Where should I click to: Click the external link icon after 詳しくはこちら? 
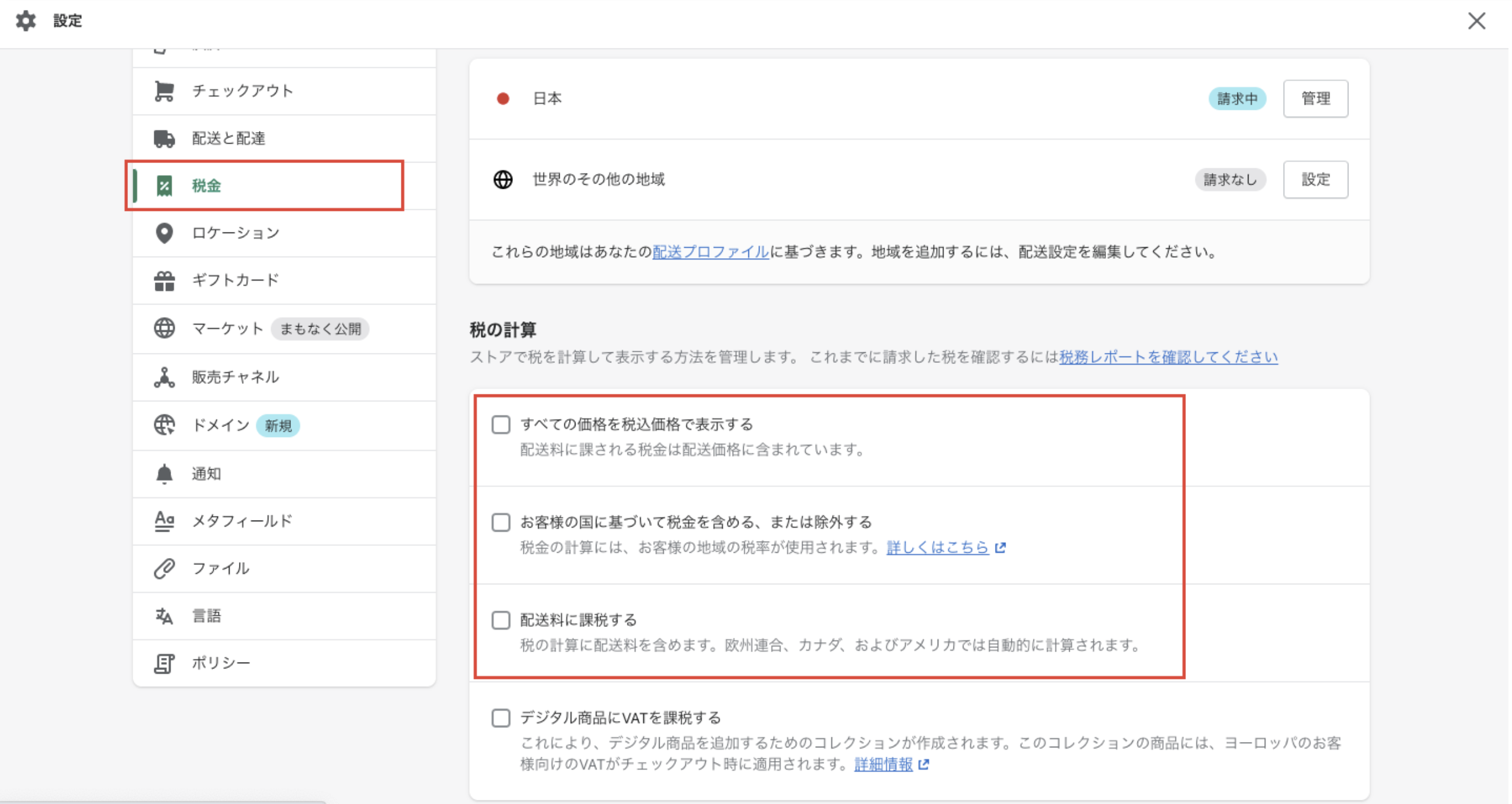point(1001,547)
